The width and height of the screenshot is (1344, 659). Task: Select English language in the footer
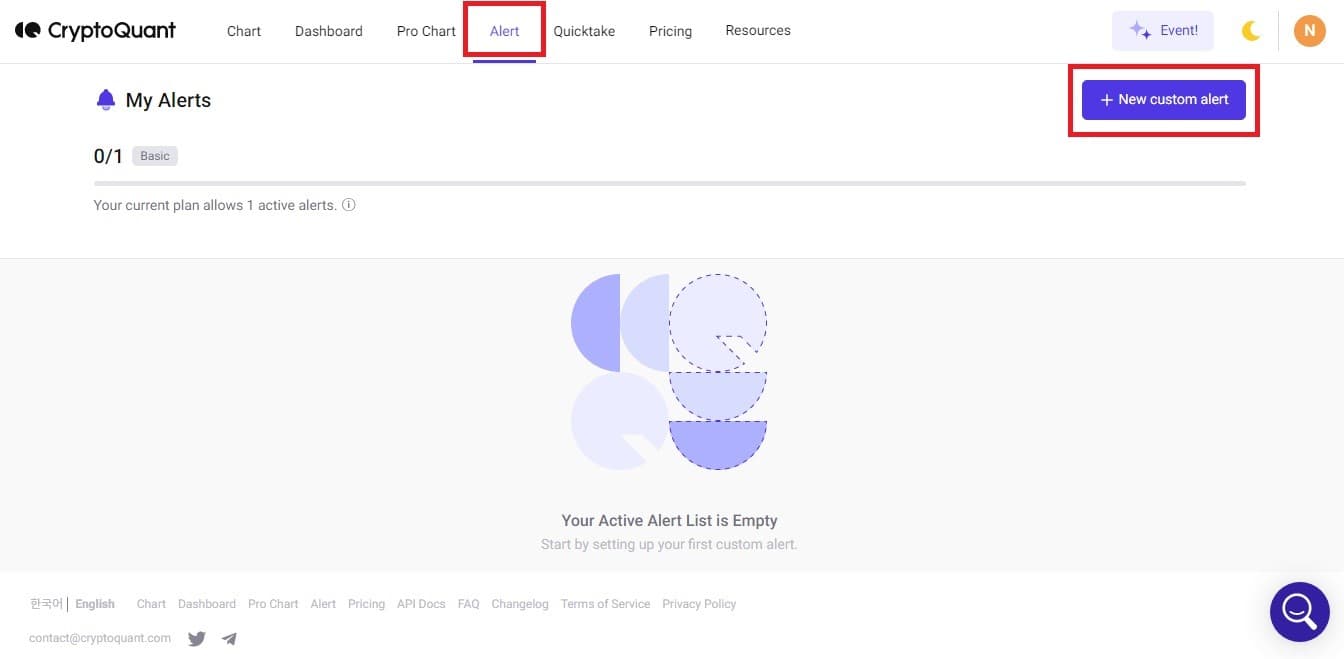[95, 604]
